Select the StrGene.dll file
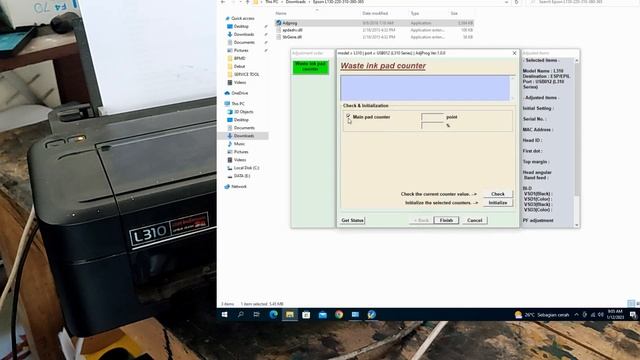Screen dimensions: 640x360 tap(292, 37)
